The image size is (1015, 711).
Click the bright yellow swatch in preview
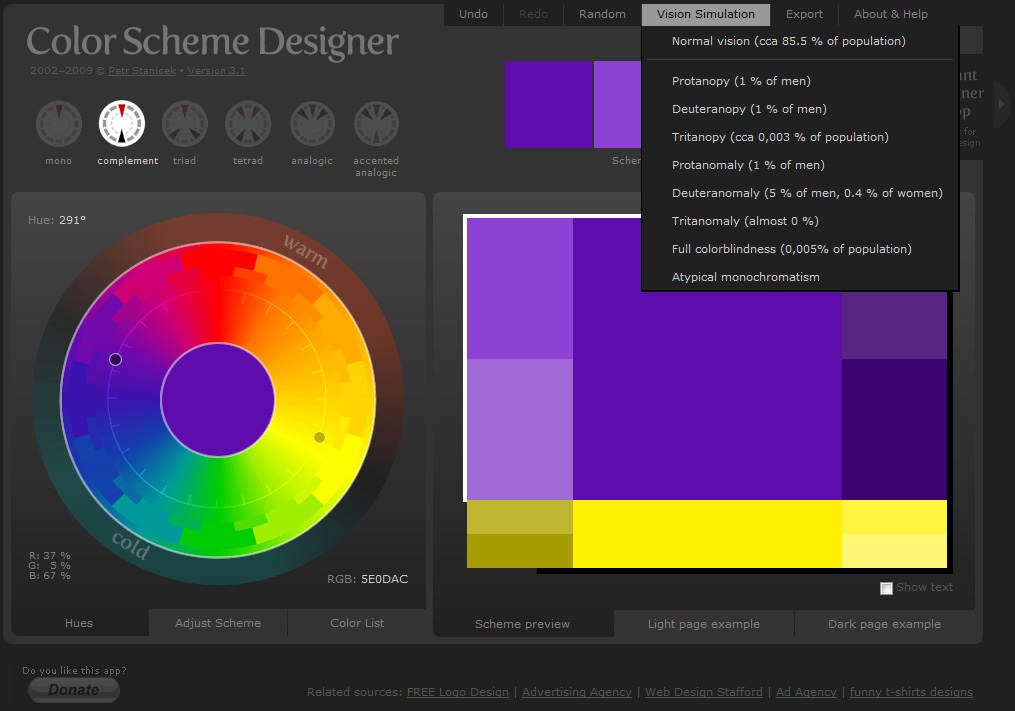706,533
